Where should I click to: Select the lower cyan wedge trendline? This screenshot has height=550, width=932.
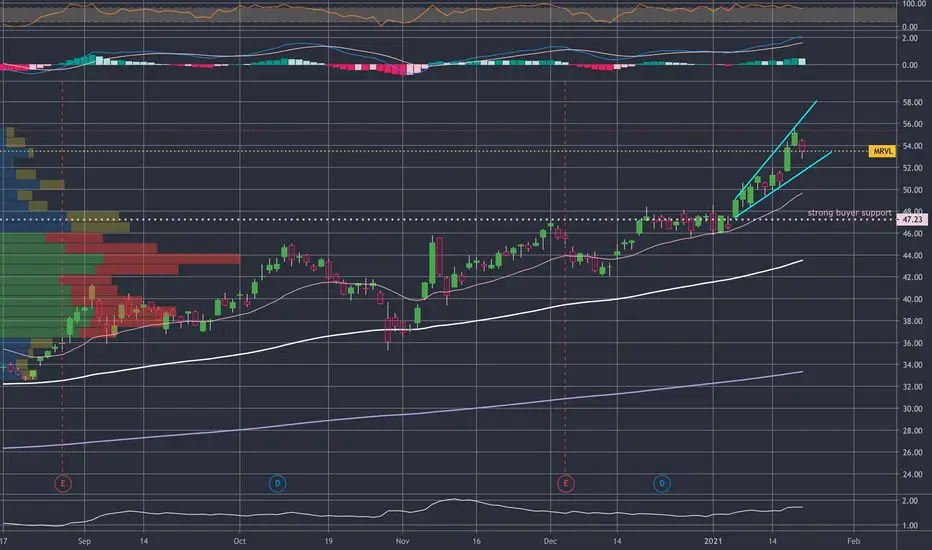[783, 184]
